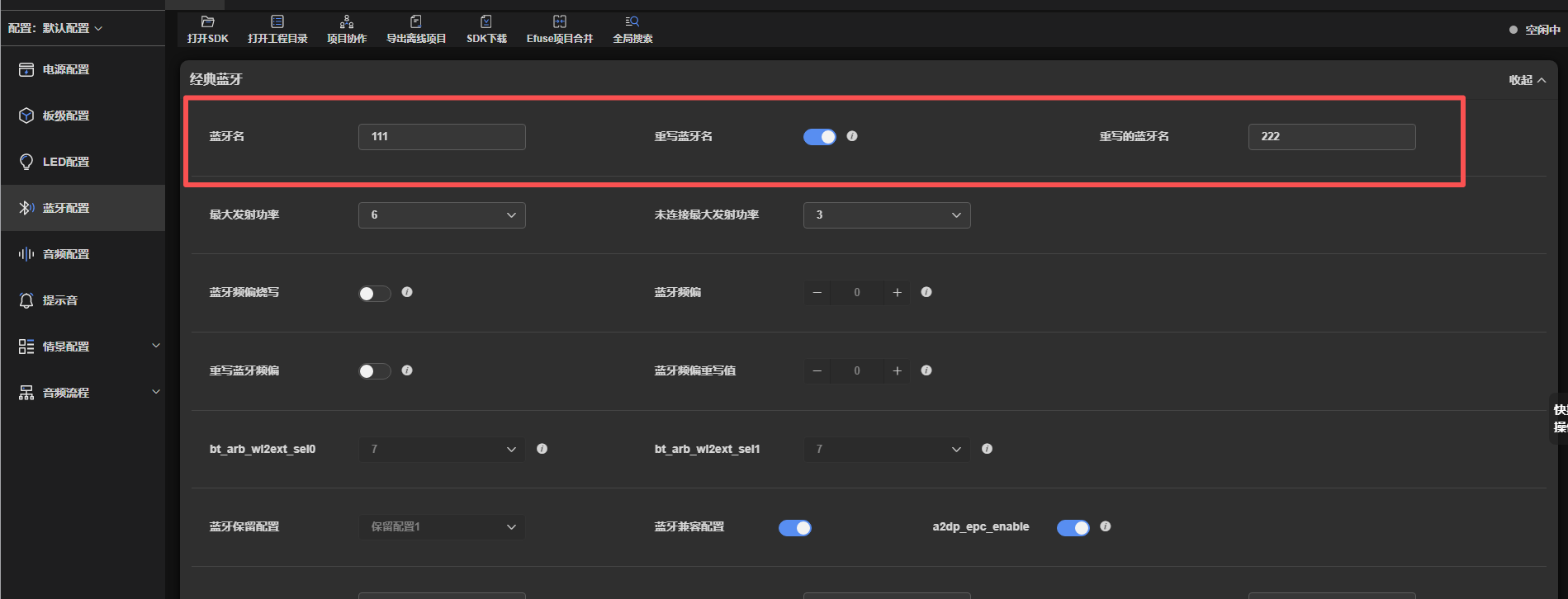
Task: Click Efuse项目合并 merge icon
Action: click(x=560, y=21)
